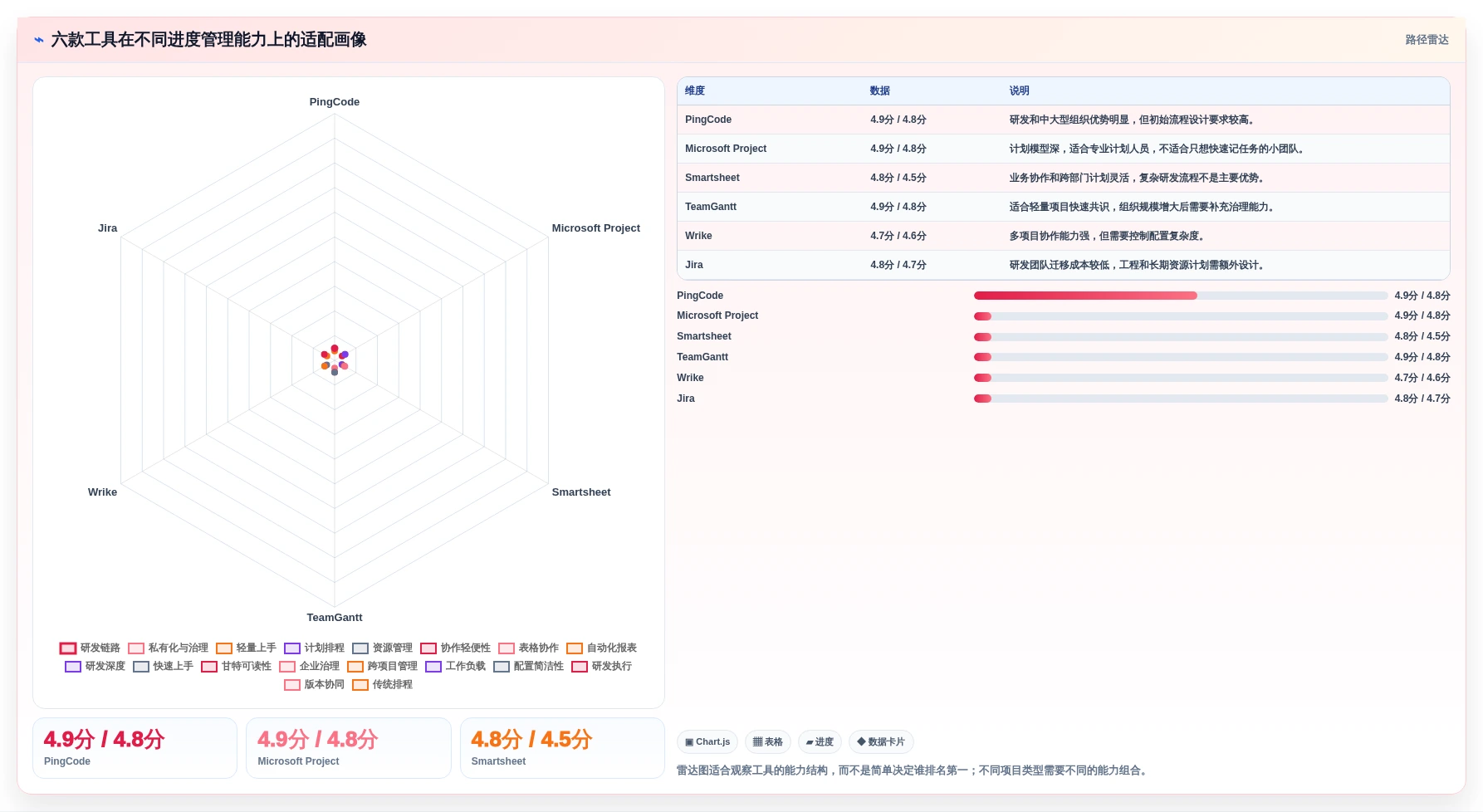This screenshot has width=1483, height=812.
Task: Select the TeamGantt table row name
Action: click(x=711, y=207)
